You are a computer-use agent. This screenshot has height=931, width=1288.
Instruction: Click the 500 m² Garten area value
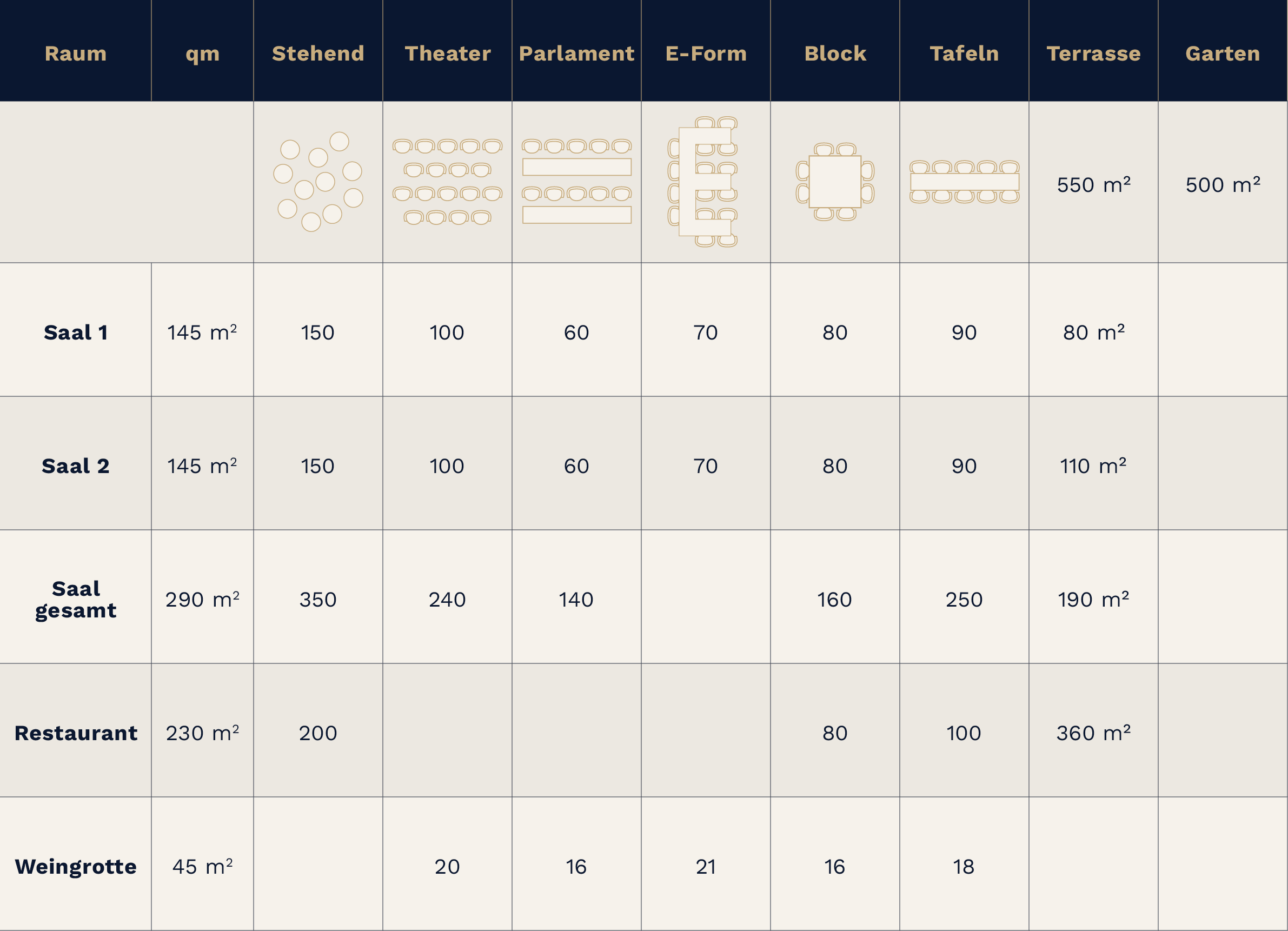pos(1223,184)
